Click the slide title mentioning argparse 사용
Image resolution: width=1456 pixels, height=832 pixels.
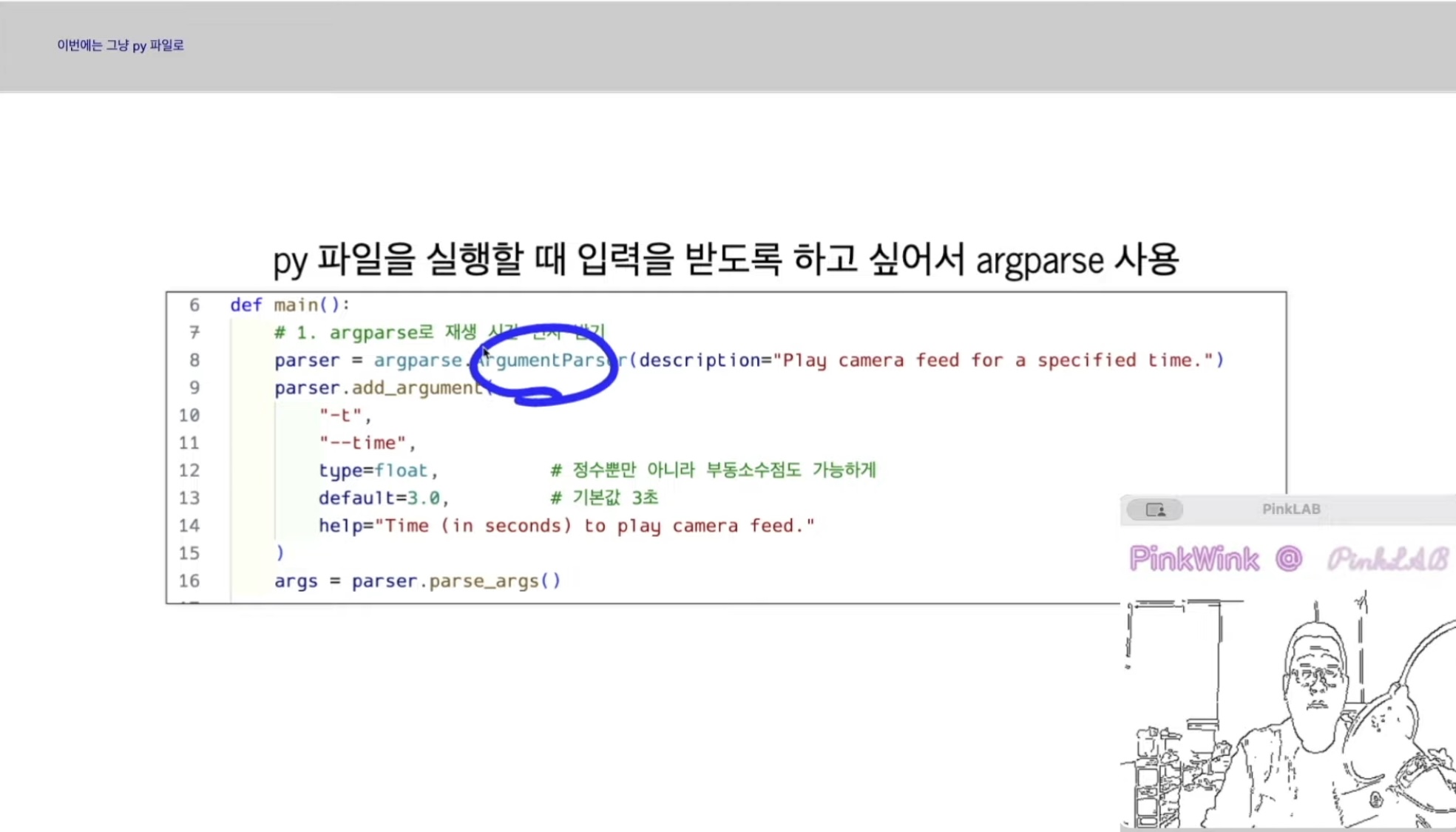[x=725, y=260]
